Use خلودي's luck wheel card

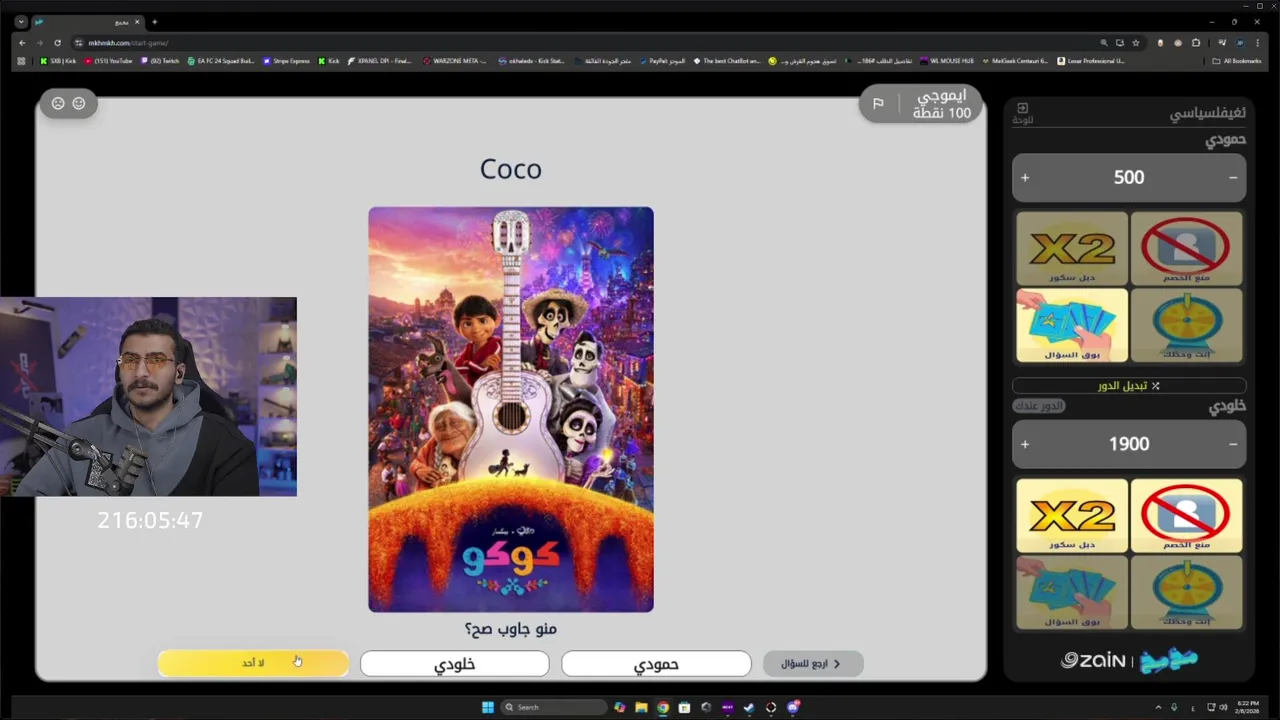1186,592
